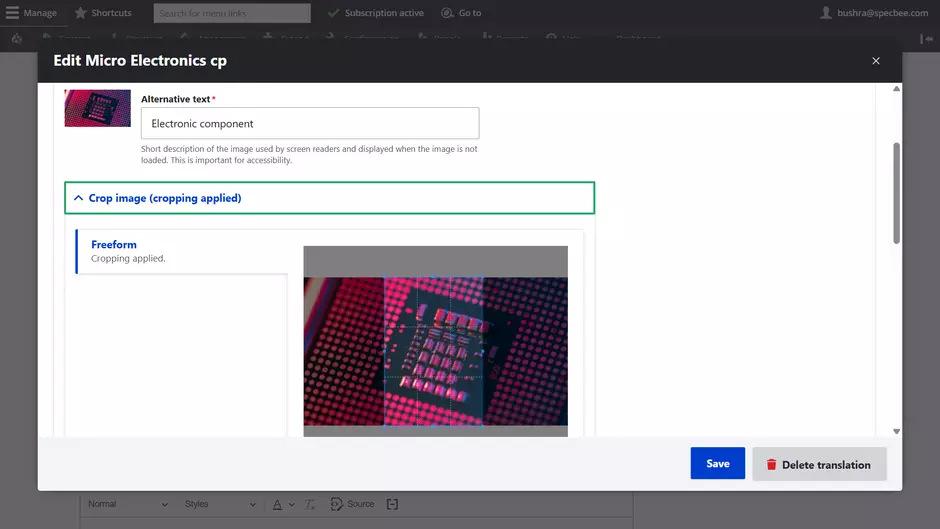
Task: Click scrollbar down arrow in dialog
Action: (x=896, y=431)
